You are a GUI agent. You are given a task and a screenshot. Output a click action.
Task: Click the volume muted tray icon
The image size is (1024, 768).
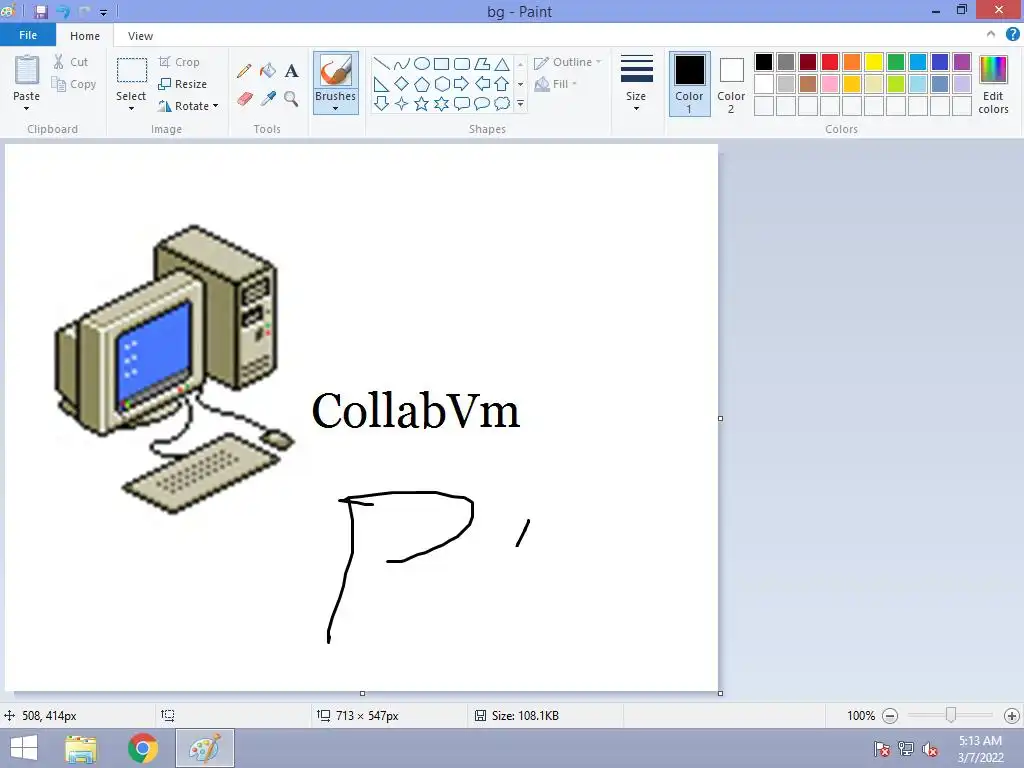coord(930,749)
